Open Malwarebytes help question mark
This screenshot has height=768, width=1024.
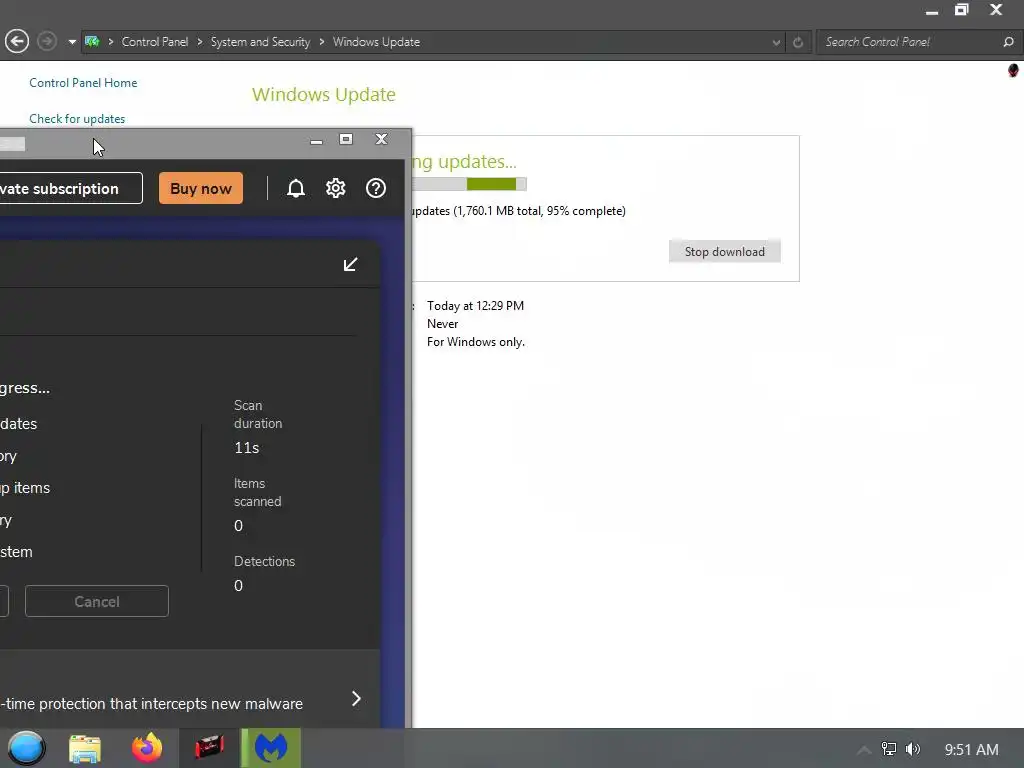pos(376,188)
